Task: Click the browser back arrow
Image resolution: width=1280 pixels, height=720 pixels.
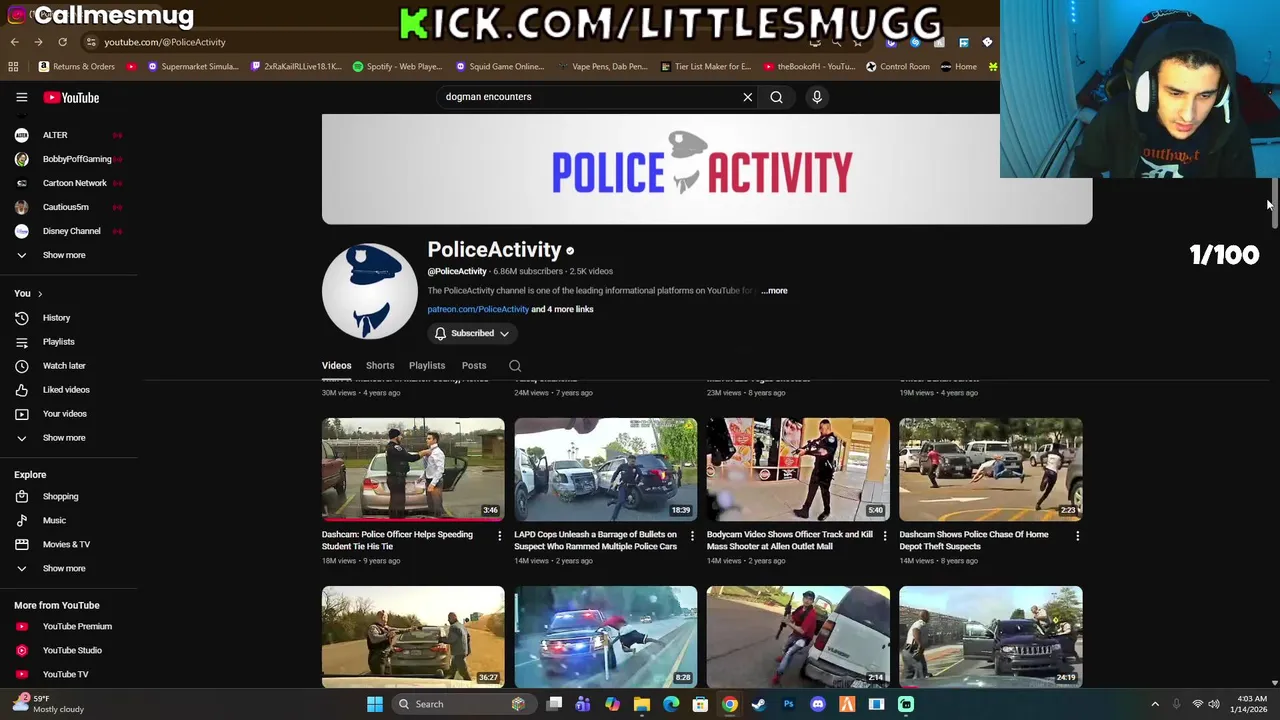Action: 14,42
